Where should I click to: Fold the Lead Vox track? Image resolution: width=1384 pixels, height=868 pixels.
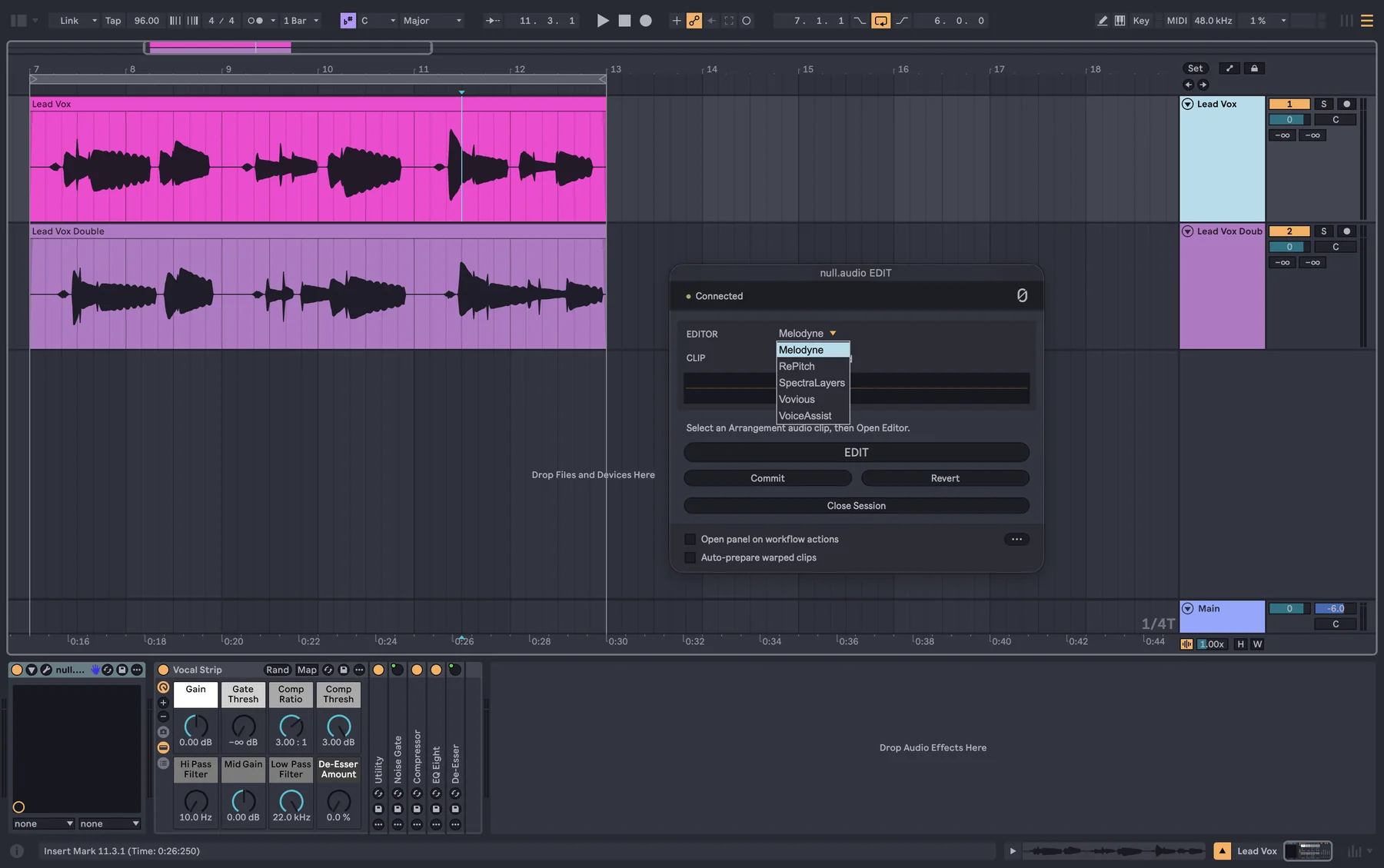click(1188, 104)
